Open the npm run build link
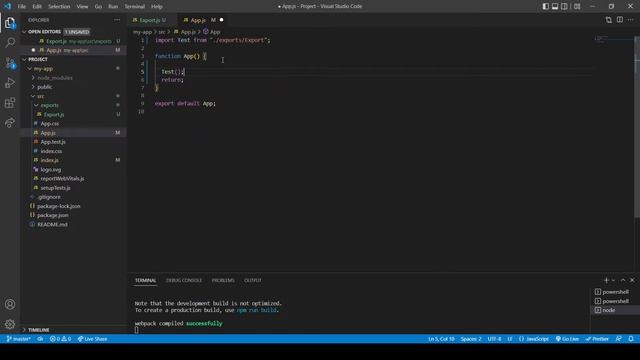This screenshot has width=640, height=360. coord(257,310)
